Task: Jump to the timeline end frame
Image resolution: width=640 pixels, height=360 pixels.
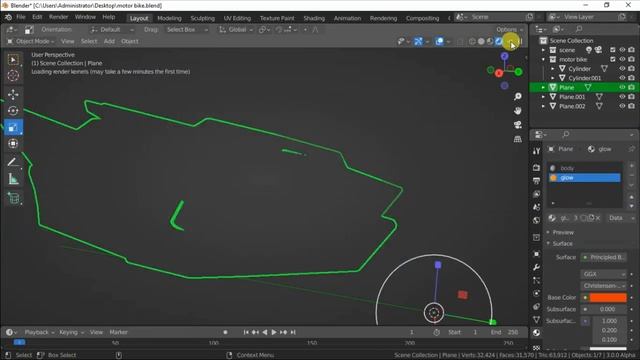Action: (x=293, y=332)
